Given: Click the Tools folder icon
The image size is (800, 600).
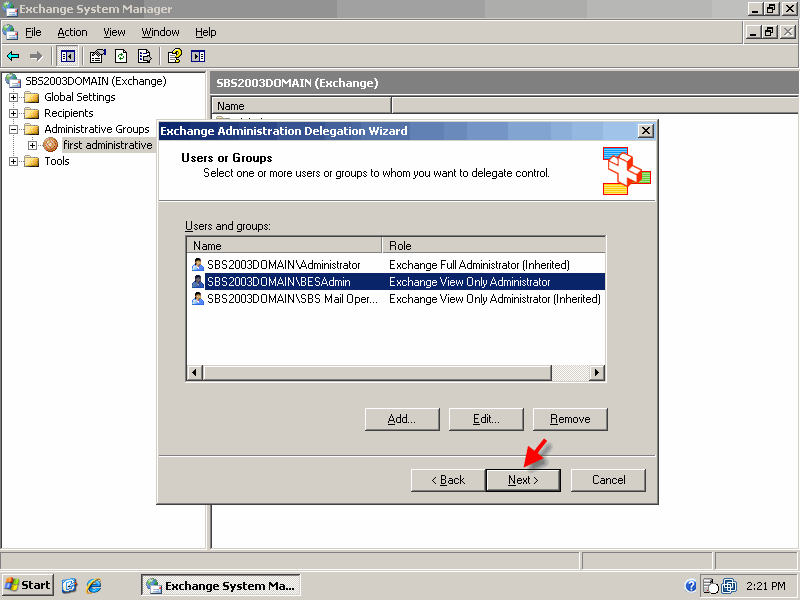Looking at the screenshot, I should point(32,161).
